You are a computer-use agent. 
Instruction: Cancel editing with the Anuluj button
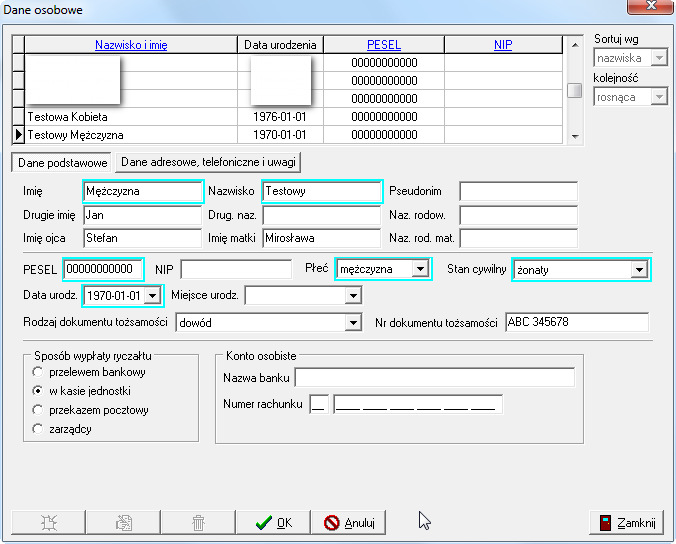click(x=348, y=522)
